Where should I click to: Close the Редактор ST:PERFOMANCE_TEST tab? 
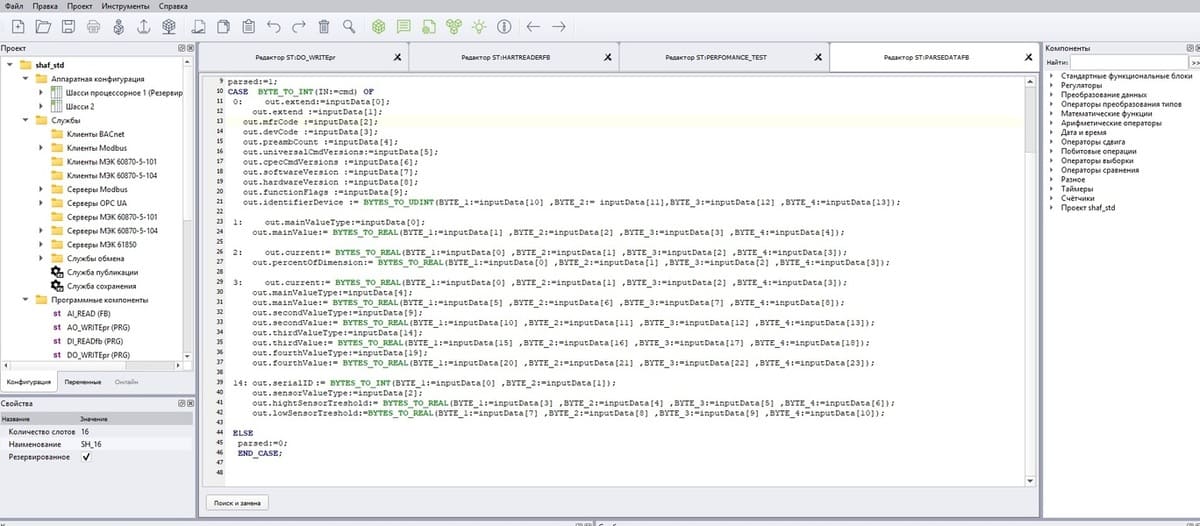[817, 58]
